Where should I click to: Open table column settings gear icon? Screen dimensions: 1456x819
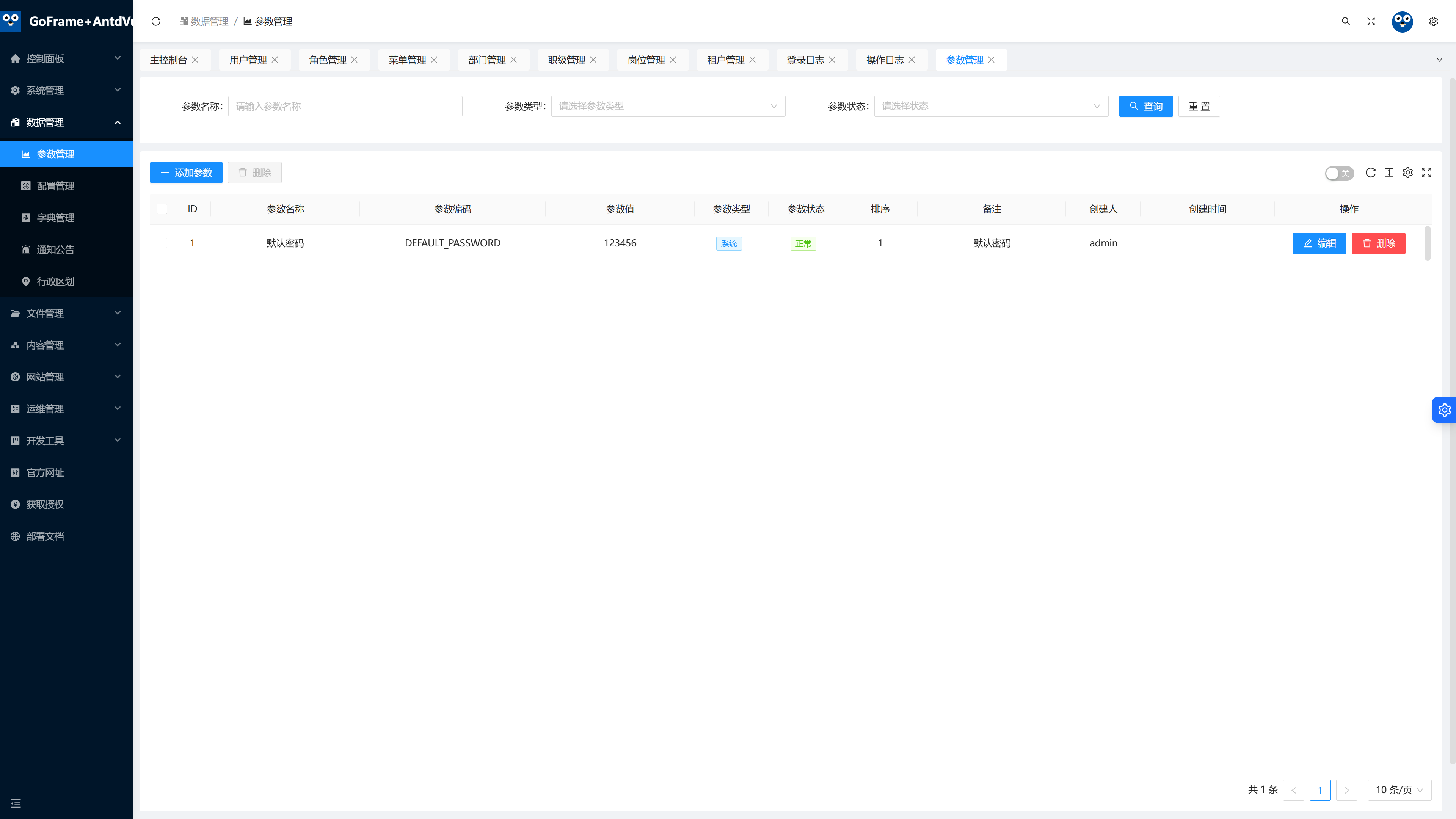[1408, 173]
